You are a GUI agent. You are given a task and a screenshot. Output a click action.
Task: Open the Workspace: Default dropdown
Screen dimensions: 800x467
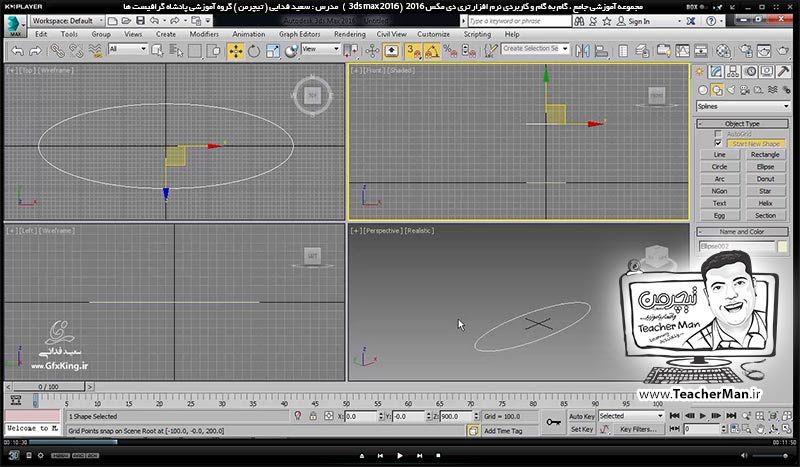67,21
